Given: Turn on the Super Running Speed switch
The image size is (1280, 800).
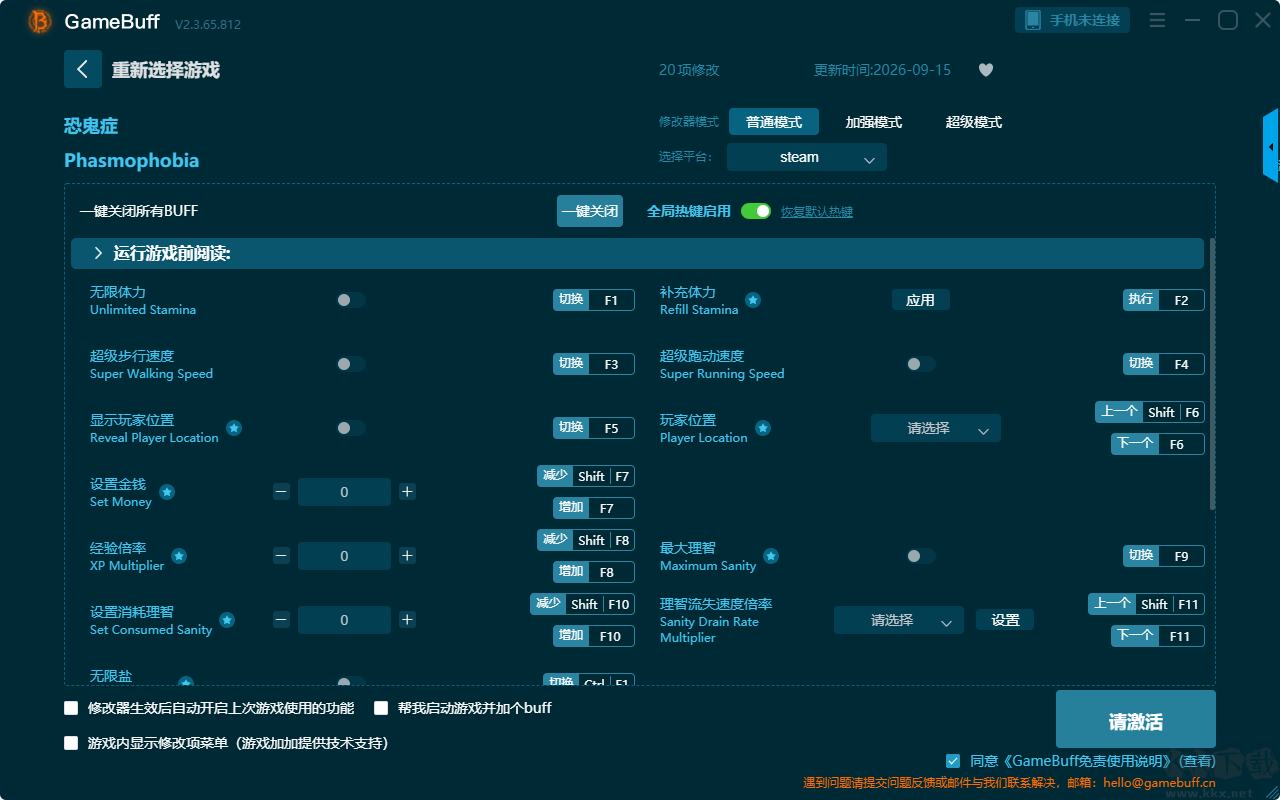Looking at the screenshot, I should click(x=921, y=364).
